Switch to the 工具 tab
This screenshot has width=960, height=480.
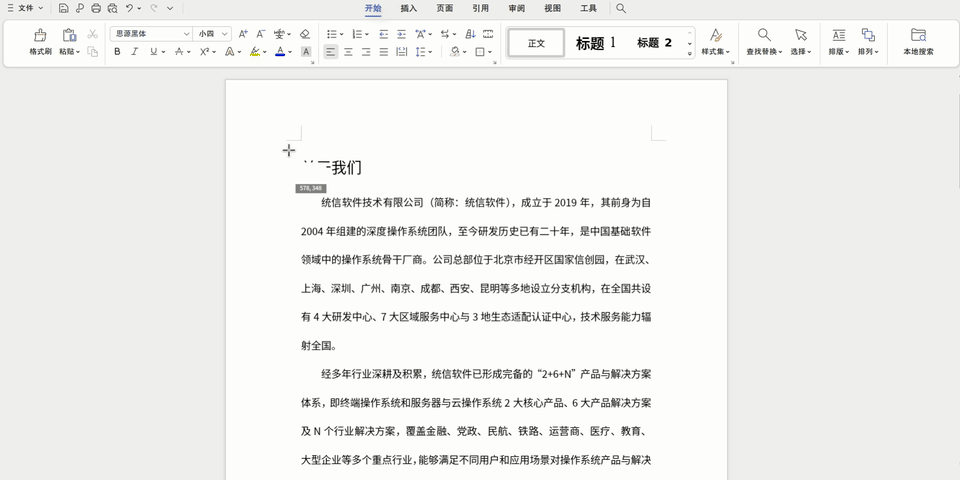tap(588, 8)
